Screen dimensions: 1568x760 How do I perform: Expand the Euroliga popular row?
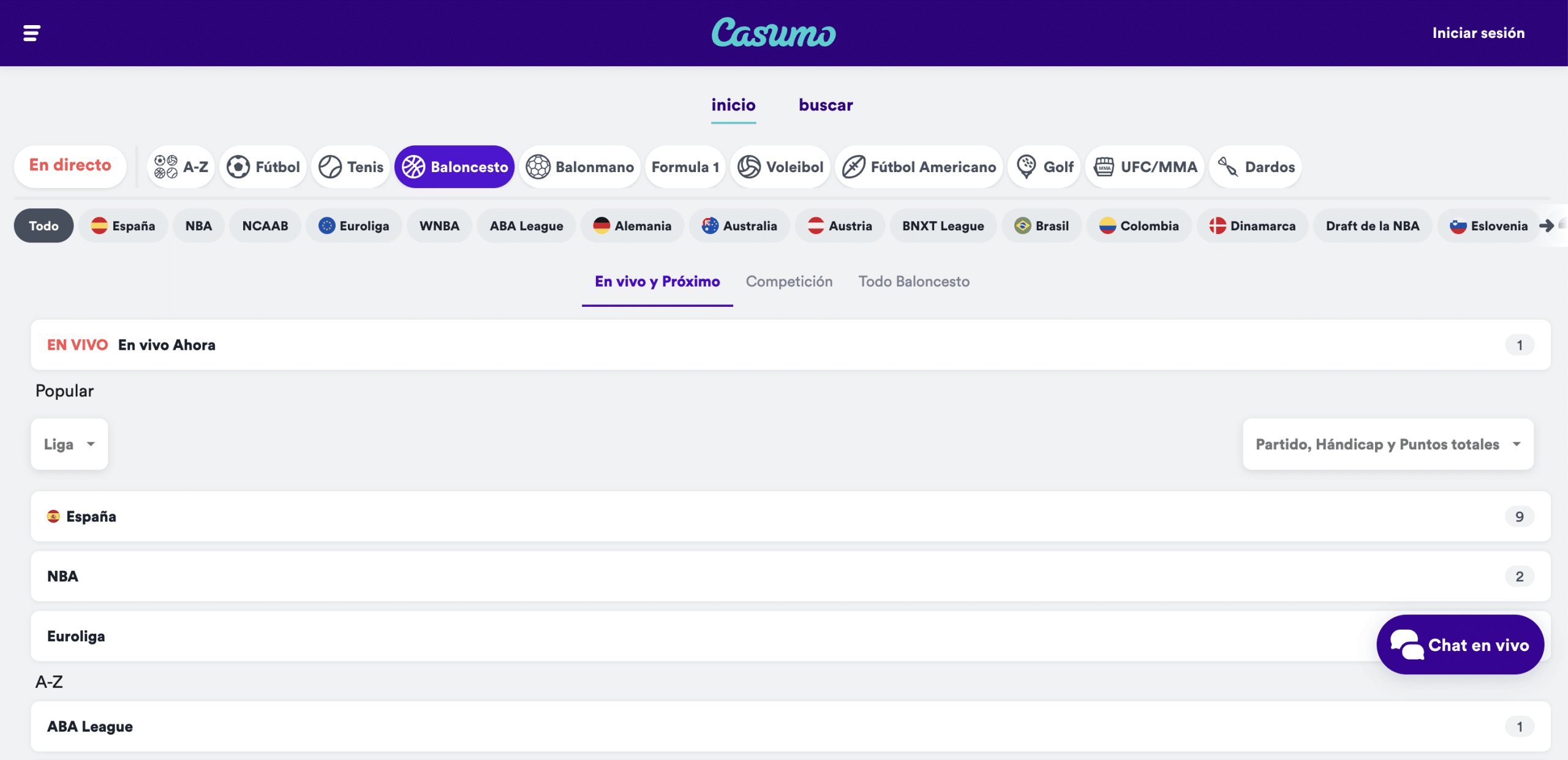coord(790,636)
